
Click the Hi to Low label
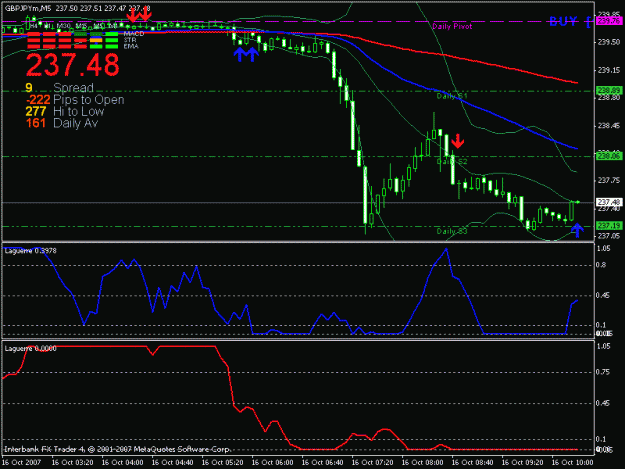(x=79, y=111)
